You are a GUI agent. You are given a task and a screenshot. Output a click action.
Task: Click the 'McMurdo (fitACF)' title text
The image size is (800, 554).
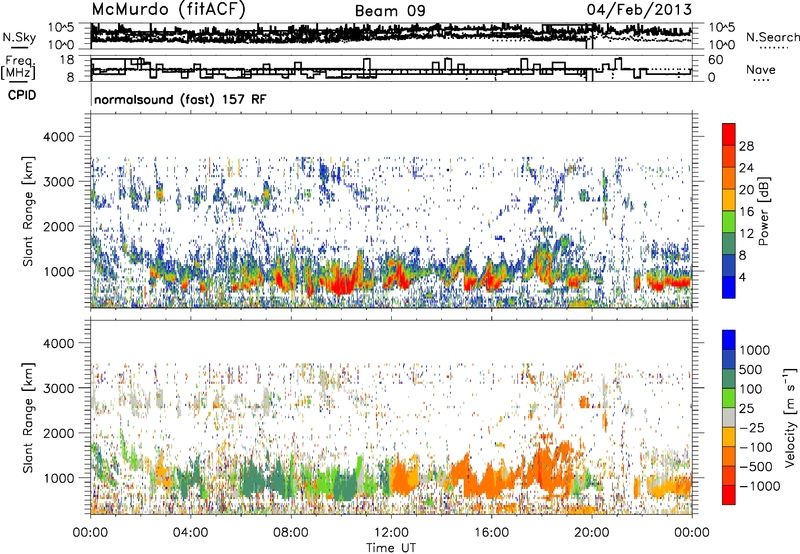pos(168,9)
